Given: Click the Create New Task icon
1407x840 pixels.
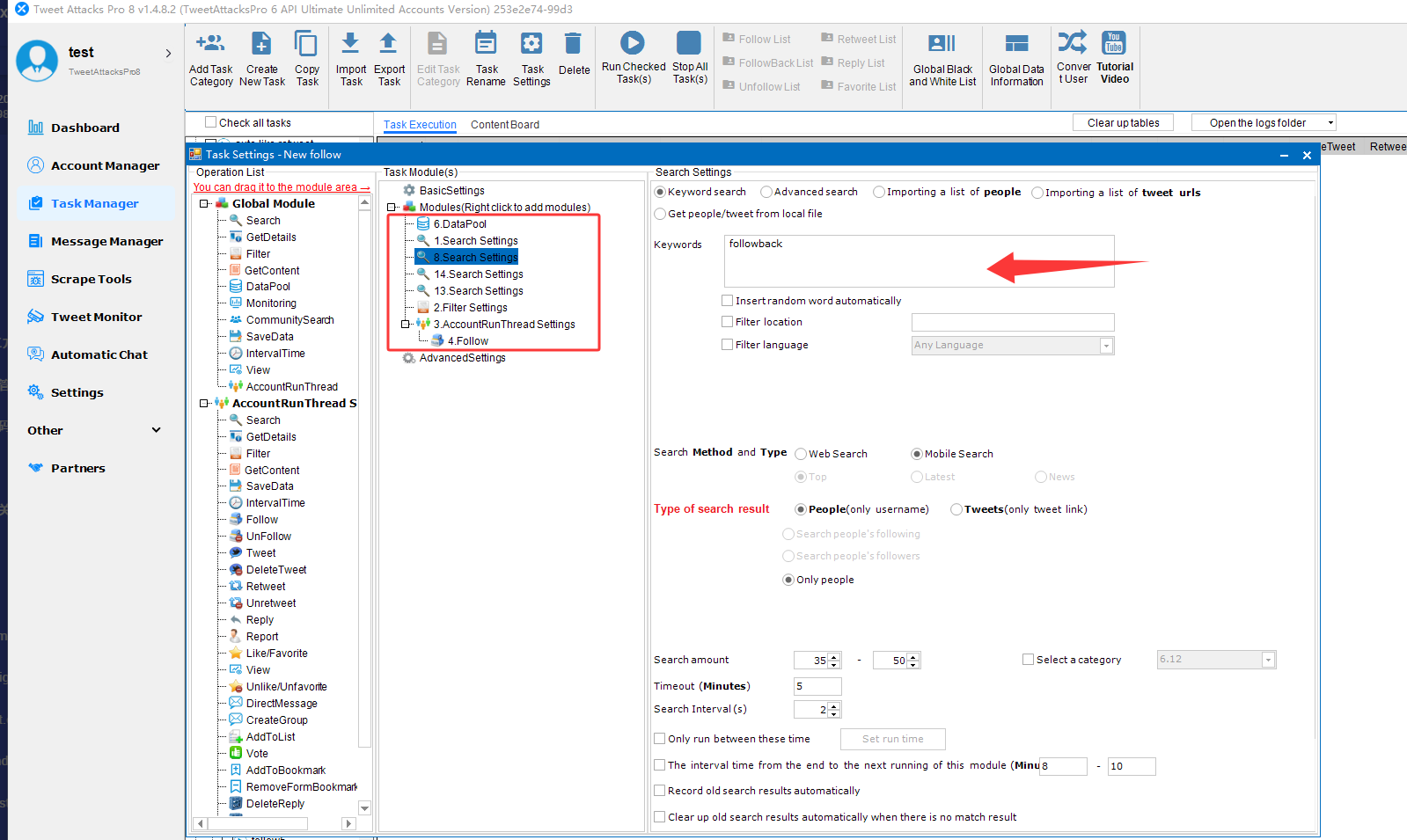Looking at the screenshot, I should [x=261, y=43].
